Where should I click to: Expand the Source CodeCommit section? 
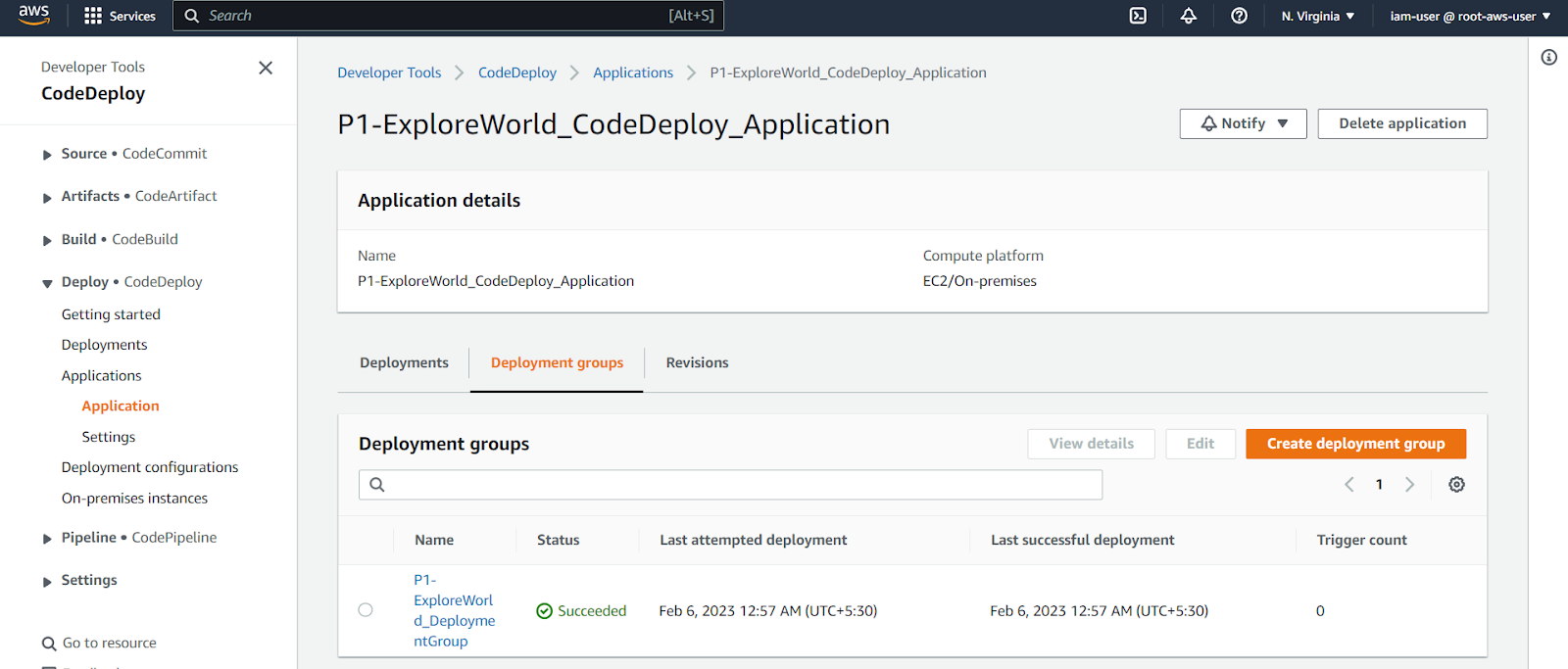pos(47,155)
